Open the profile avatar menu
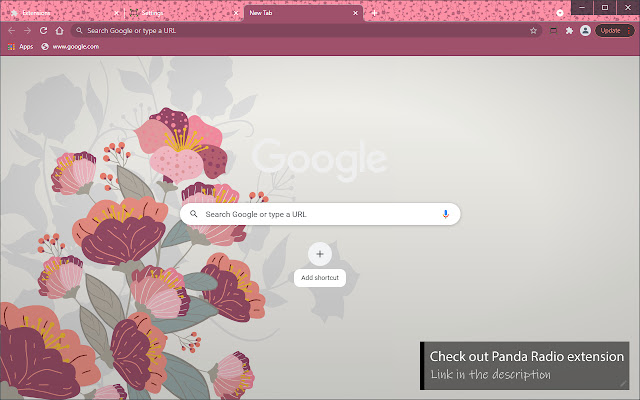 (x=585, y=31)
